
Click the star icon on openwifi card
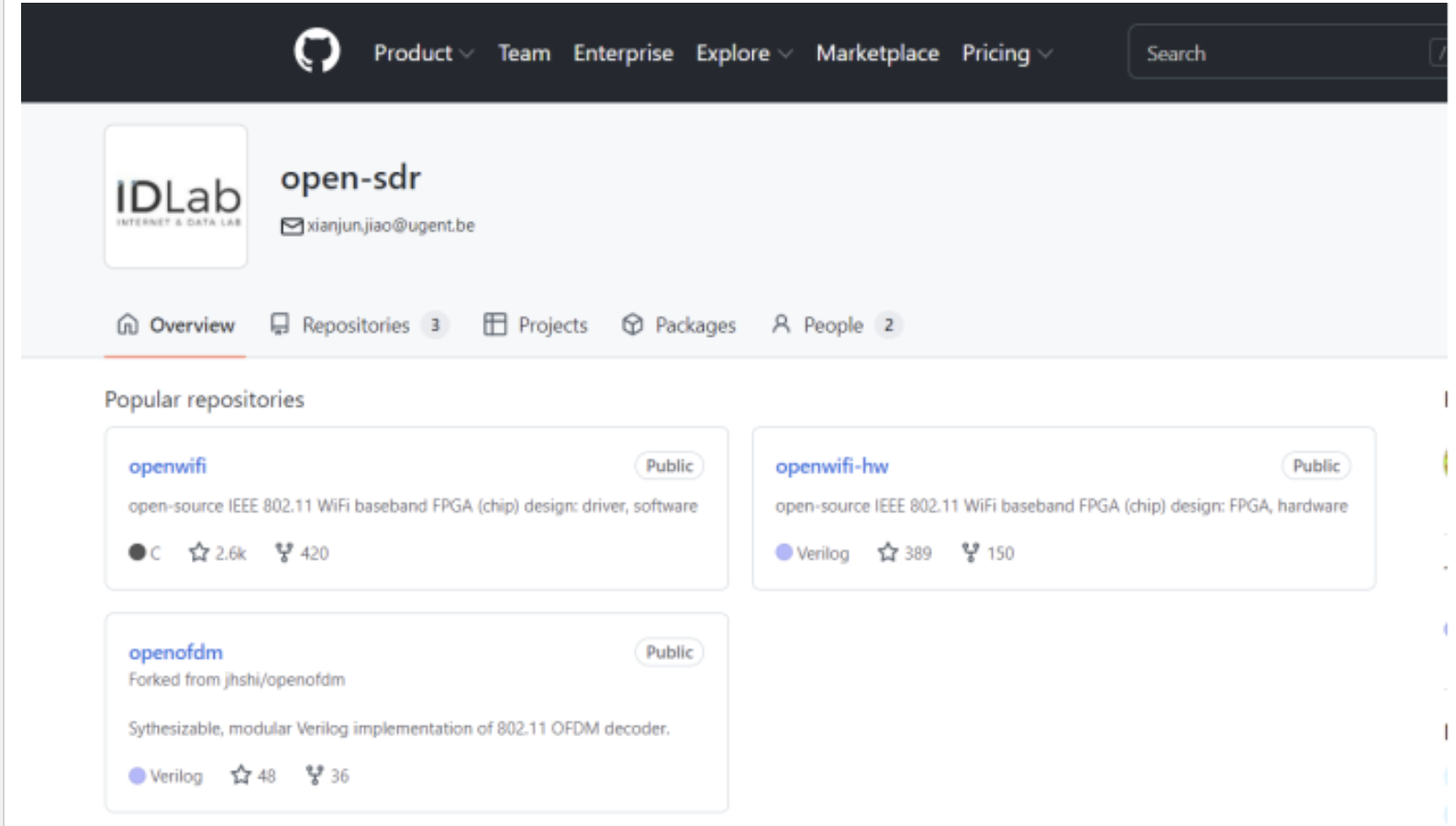point(199,553)
